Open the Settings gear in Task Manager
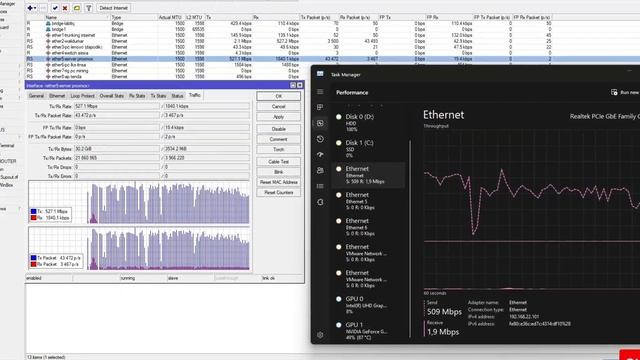The image size is (640, 360). tap(320, 335)
